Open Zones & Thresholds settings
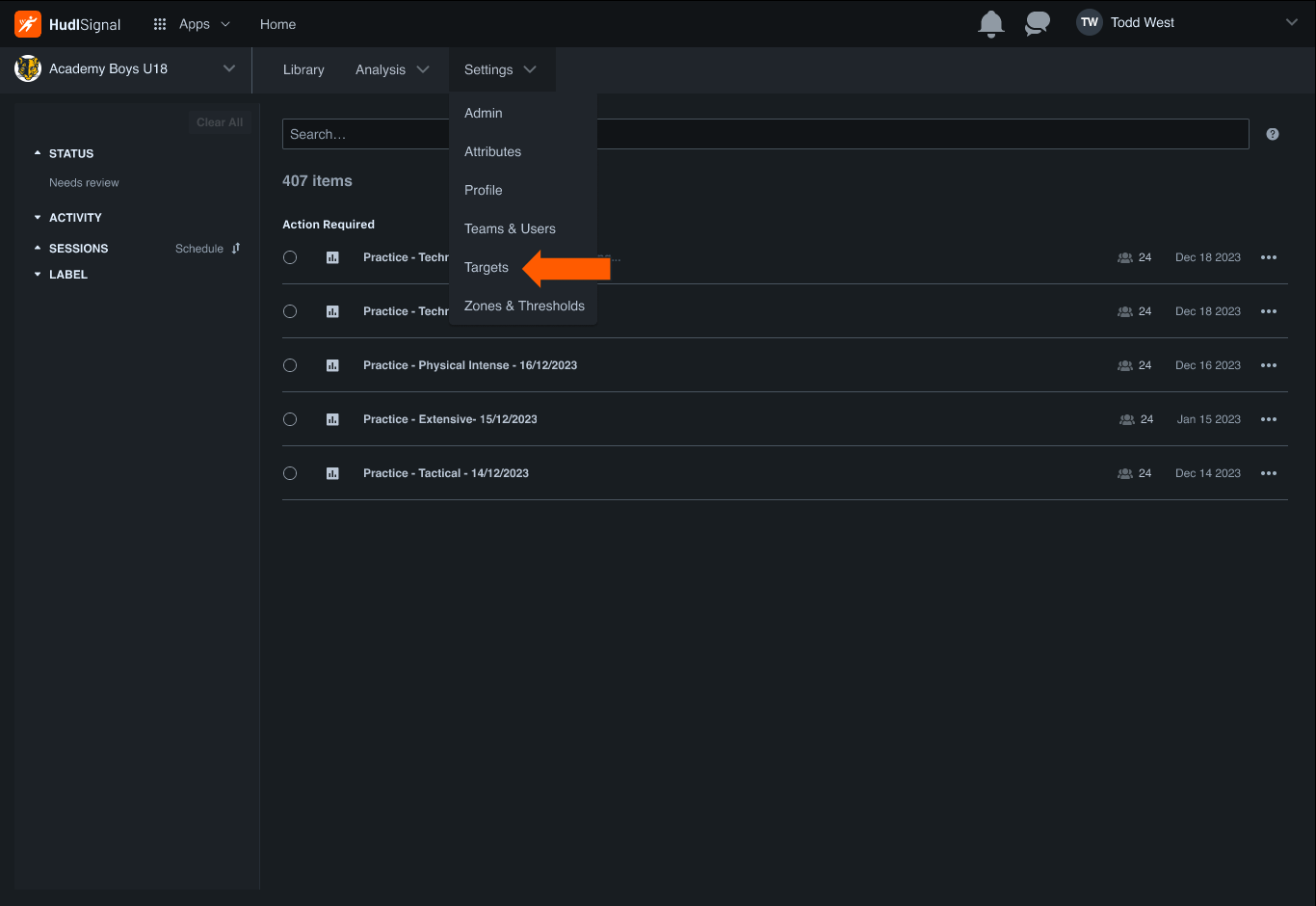 524,306
